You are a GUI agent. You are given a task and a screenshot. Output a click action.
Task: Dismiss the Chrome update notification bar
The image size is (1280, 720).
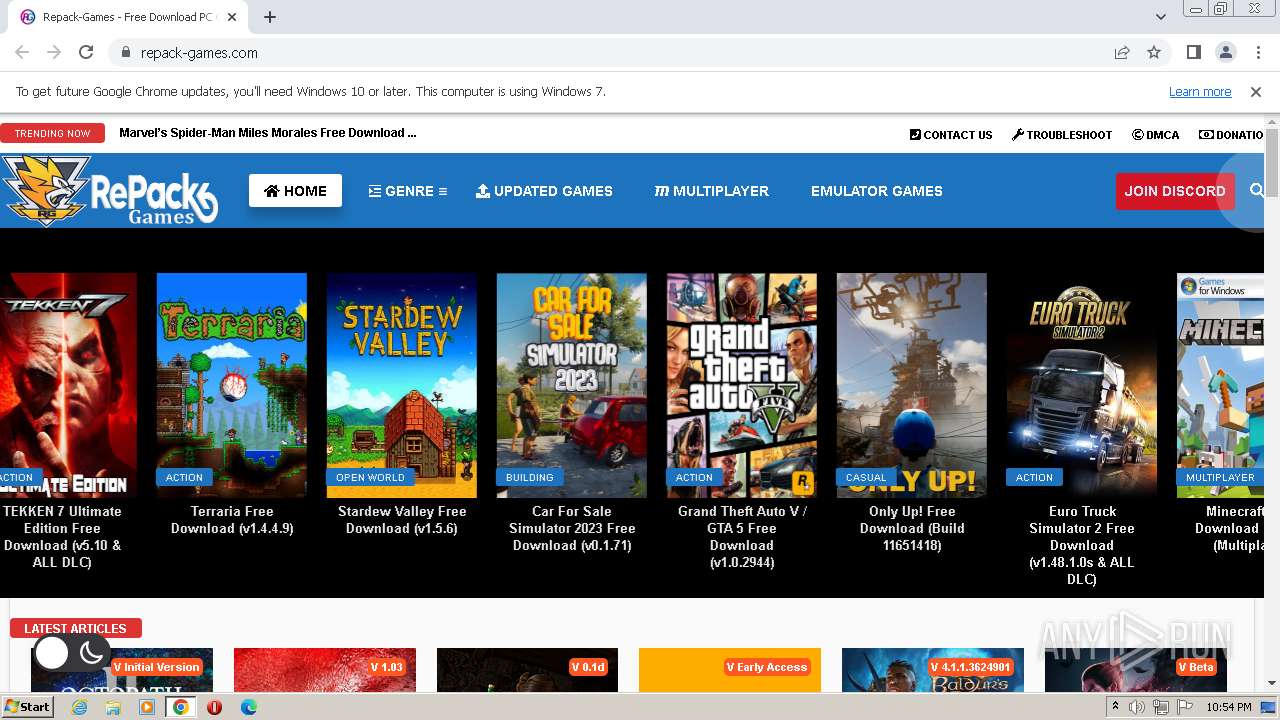pyautogui.click(x=1256, y=92)
